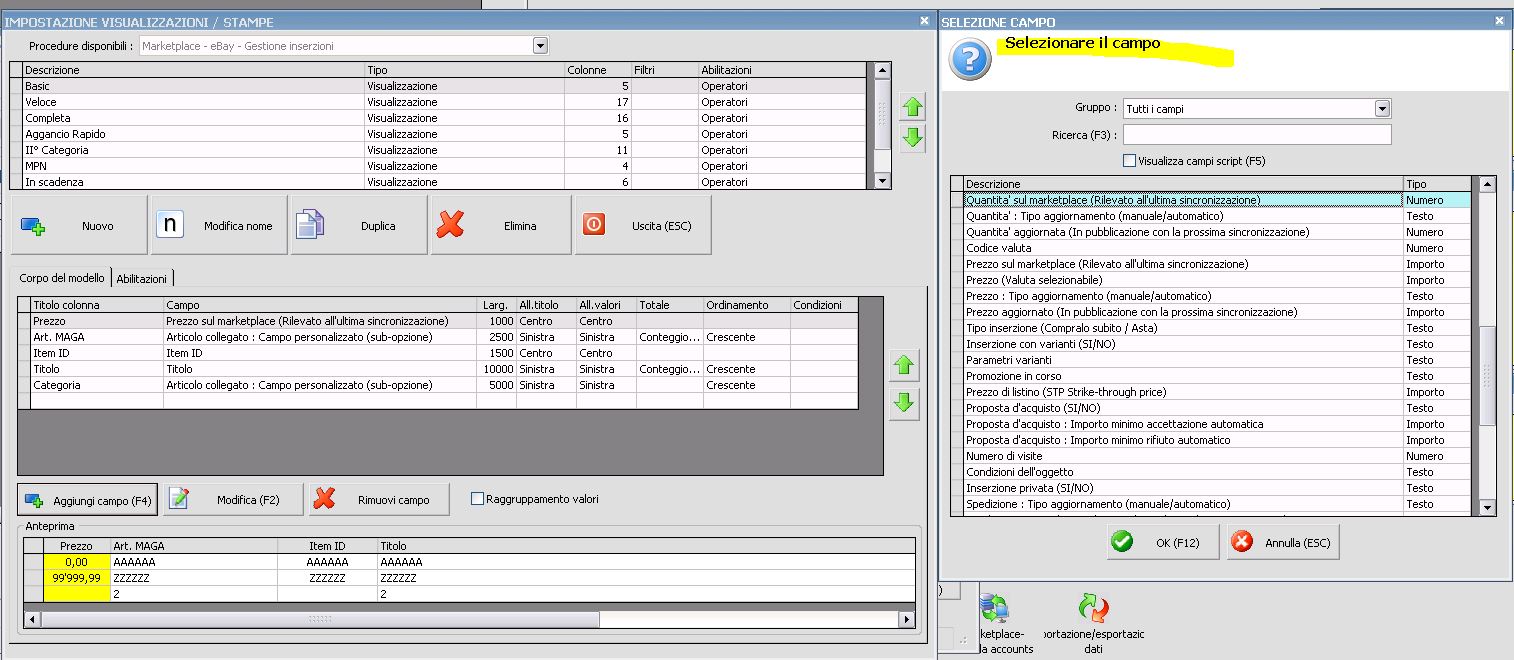Move model up with upper green arrow

[x=912, y=107]
